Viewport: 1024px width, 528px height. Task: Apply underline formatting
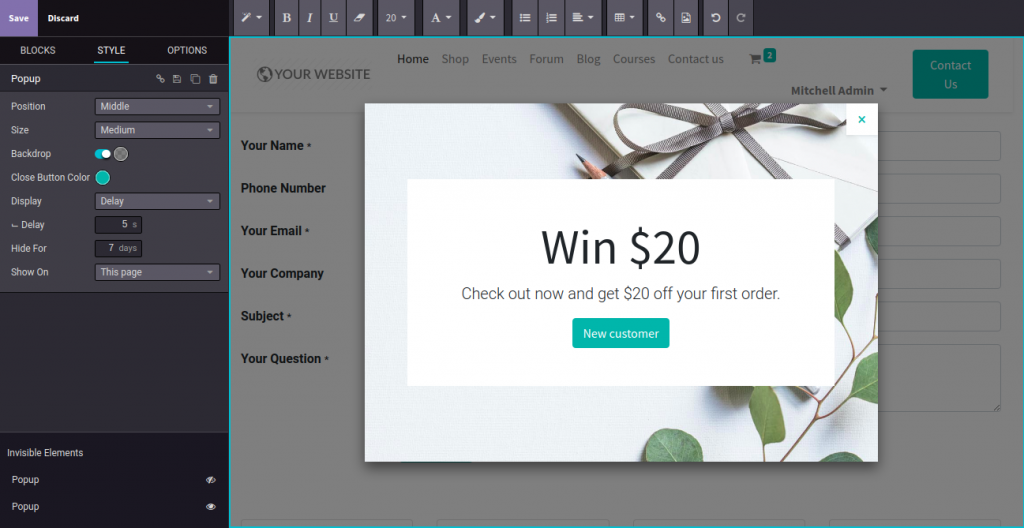pyautogui.click(x=333, y=18)
